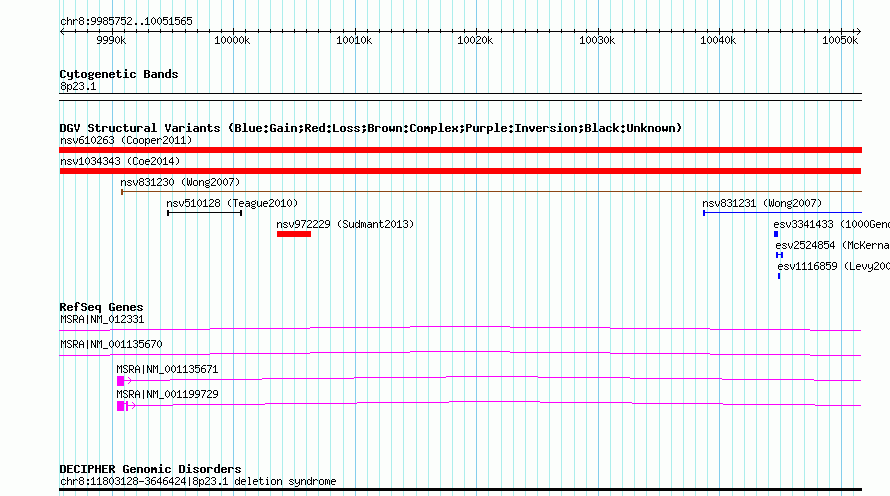Viewport: 890px width, 496px height.
Task: Click MSRA|NM_001135670 transcript label
Action: (111, 344)
